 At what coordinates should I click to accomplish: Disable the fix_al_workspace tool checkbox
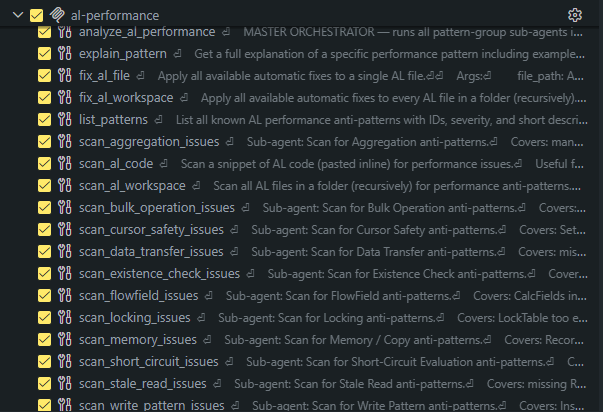[44, 98]
